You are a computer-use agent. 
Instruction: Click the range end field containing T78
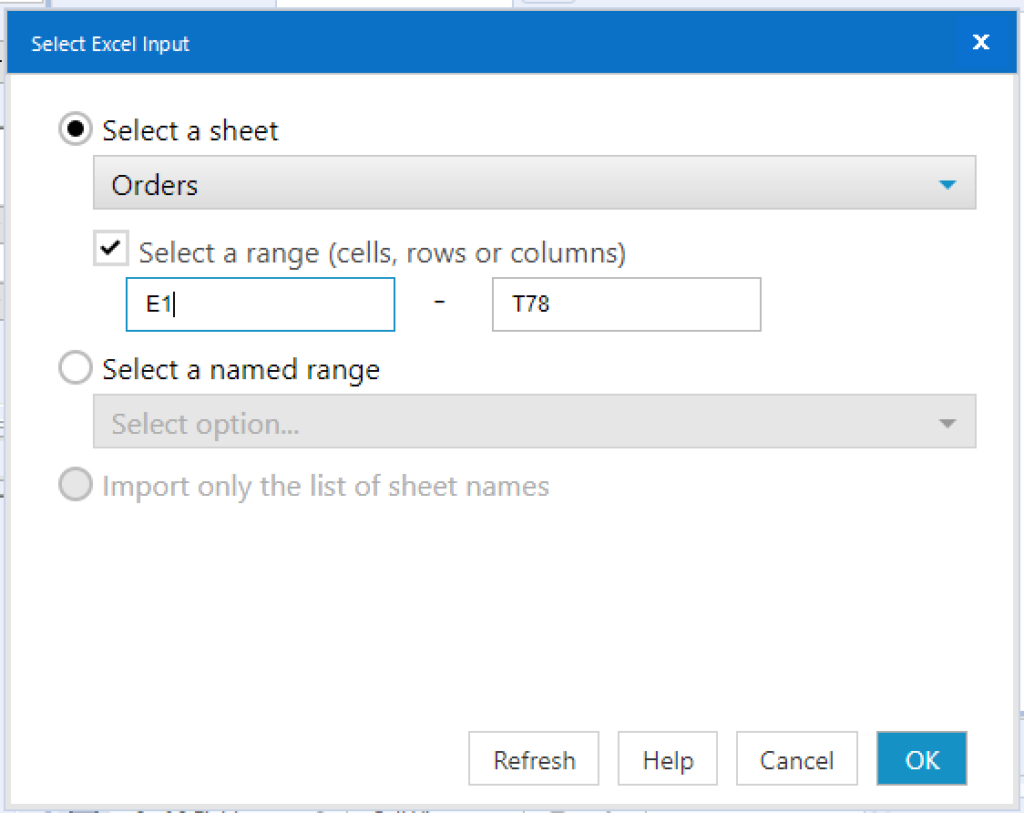pyautogui.click(x=626, y=305)
